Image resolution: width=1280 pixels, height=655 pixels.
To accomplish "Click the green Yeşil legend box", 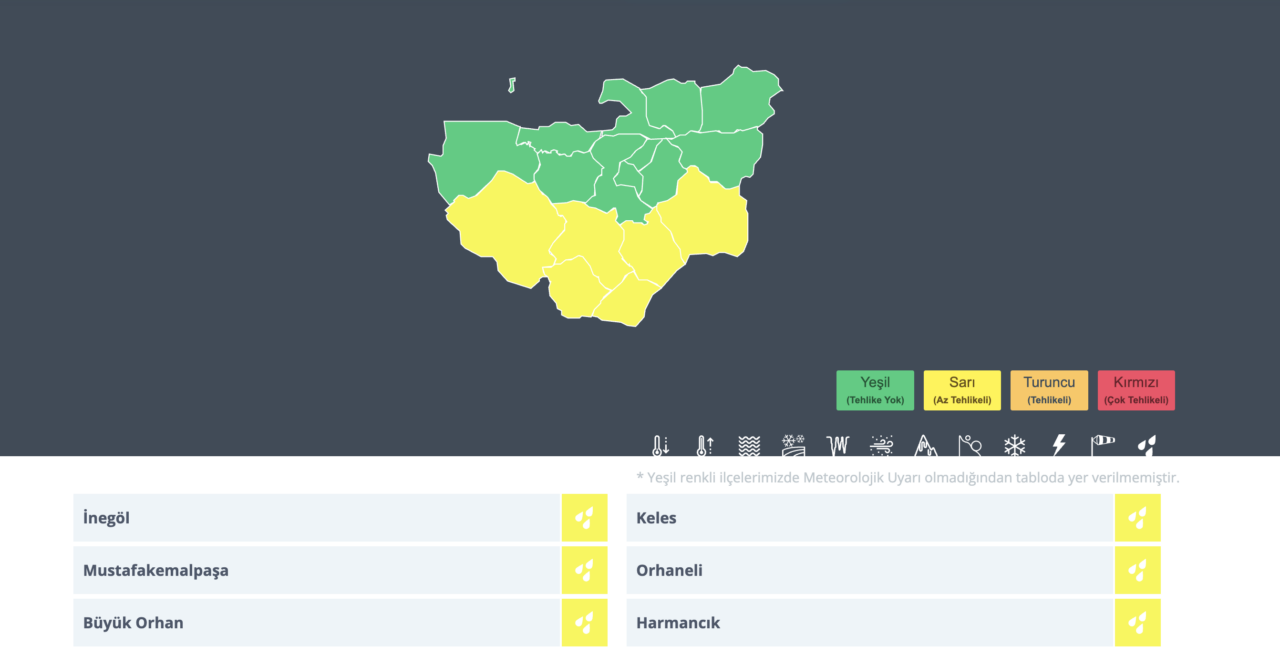I will [875, 390].
